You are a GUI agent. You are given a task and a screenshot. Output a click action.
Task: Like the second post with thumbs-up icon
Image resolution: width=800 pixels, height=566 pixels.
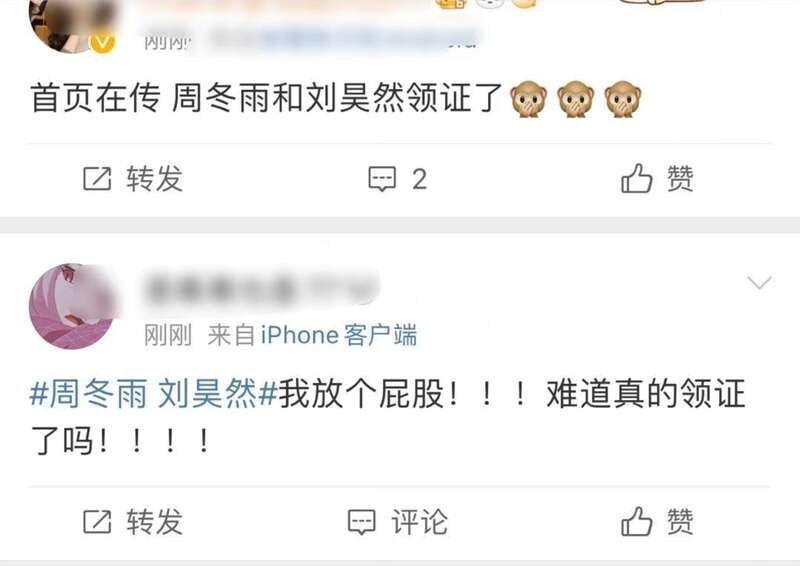coord(636,521)
